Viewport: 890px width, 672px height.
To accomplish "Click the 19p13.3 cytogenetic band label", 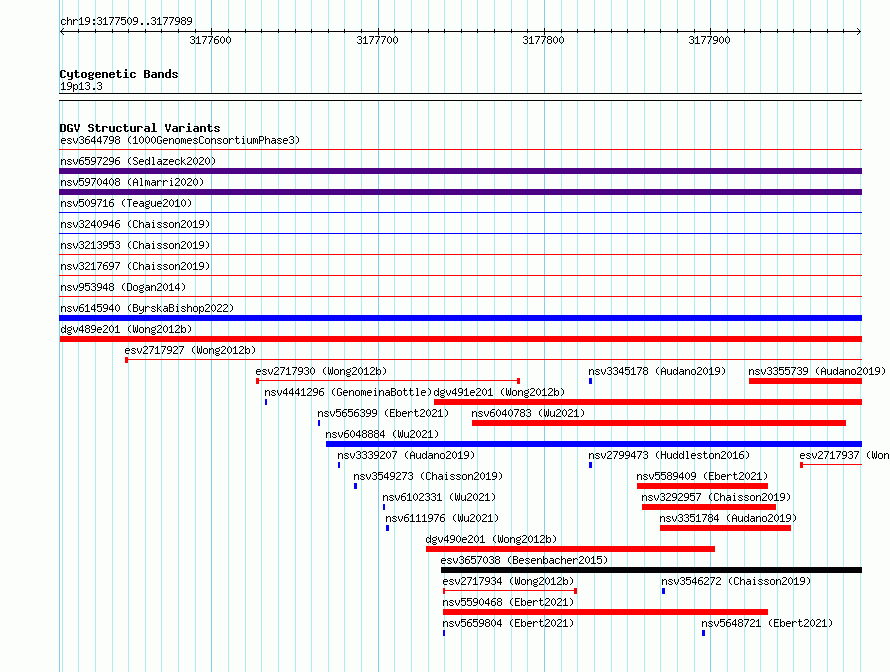I will (81, 86).
